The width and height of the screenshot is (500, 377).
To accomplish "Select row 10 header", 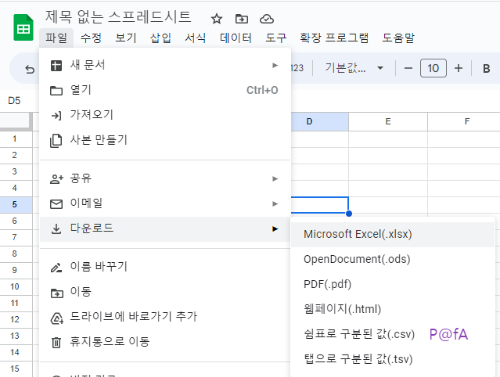I will click(x=15, y=287).
